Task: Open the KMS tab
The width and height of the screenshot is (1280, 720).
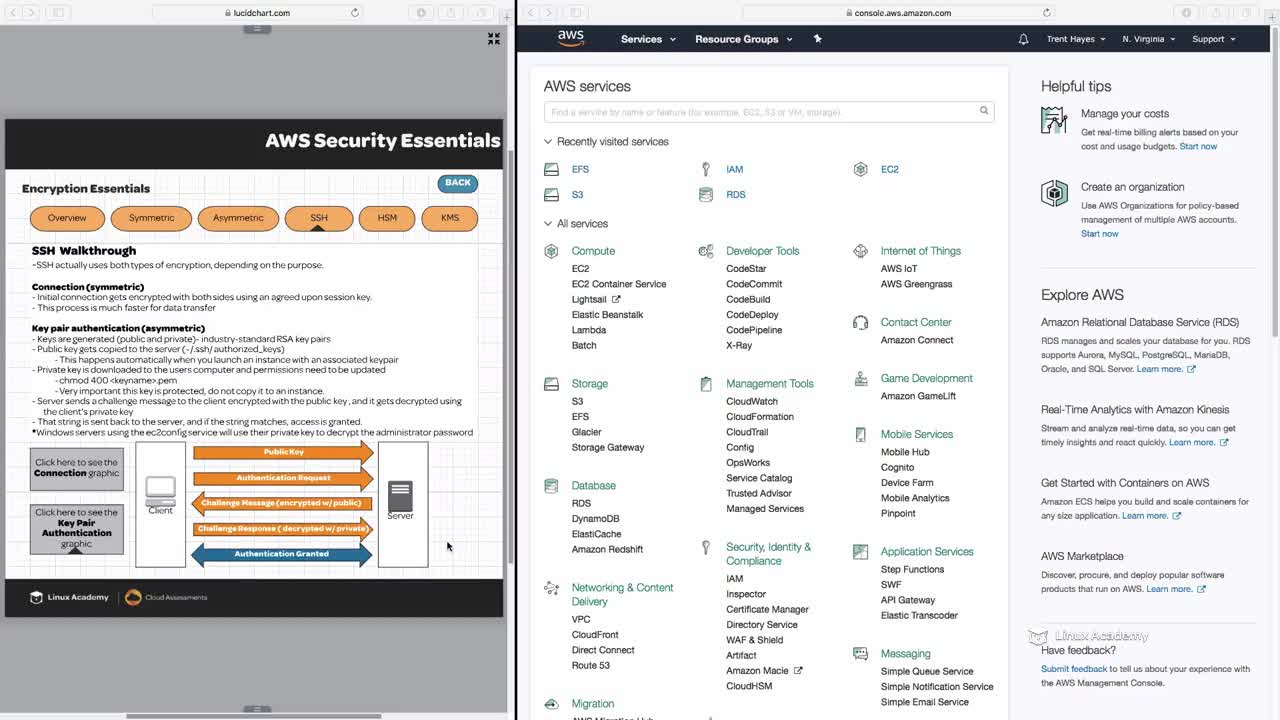Action: 450,218
